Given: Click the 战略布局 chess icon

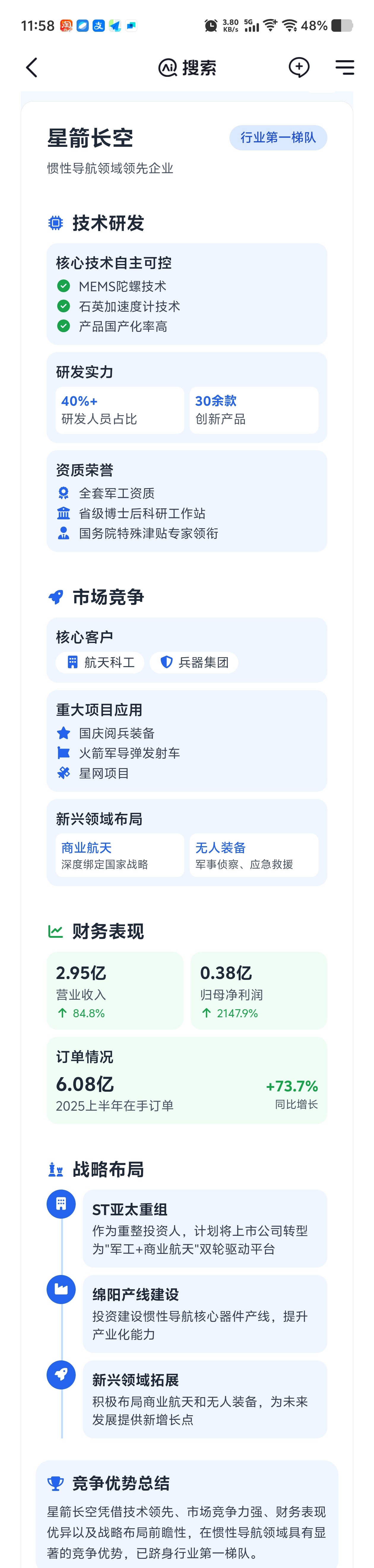Looking at the screenshot, I should click(56, 1169).
